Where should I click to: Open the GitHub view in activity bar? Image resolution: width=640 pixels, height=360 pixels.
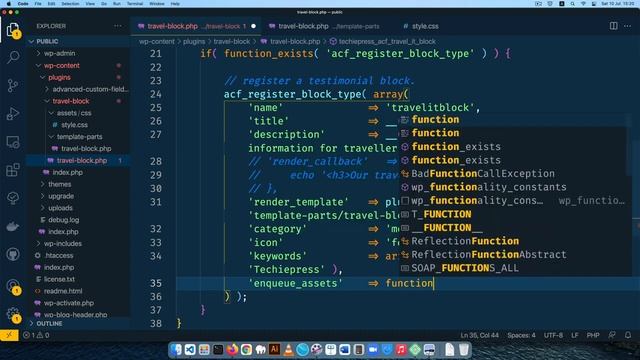tap(13, 254)
